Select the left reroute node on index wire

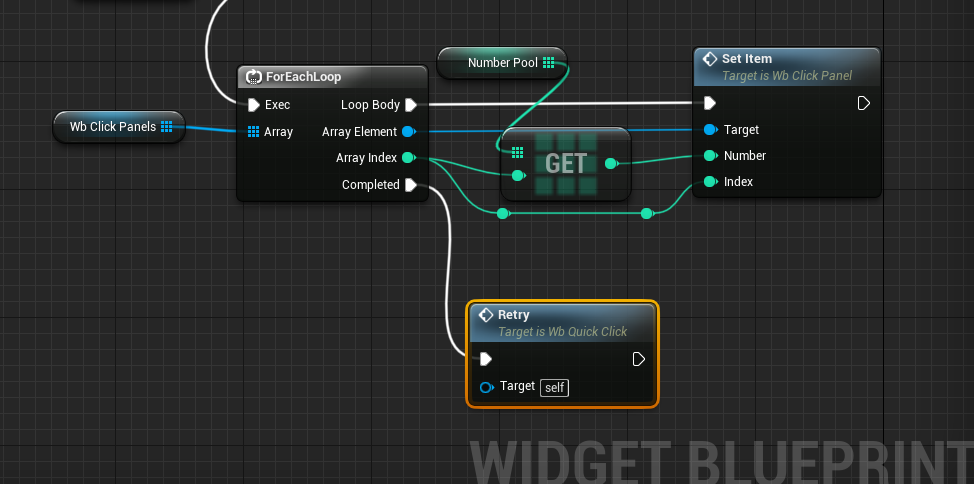pyautogui.click(x=503, y=214)
